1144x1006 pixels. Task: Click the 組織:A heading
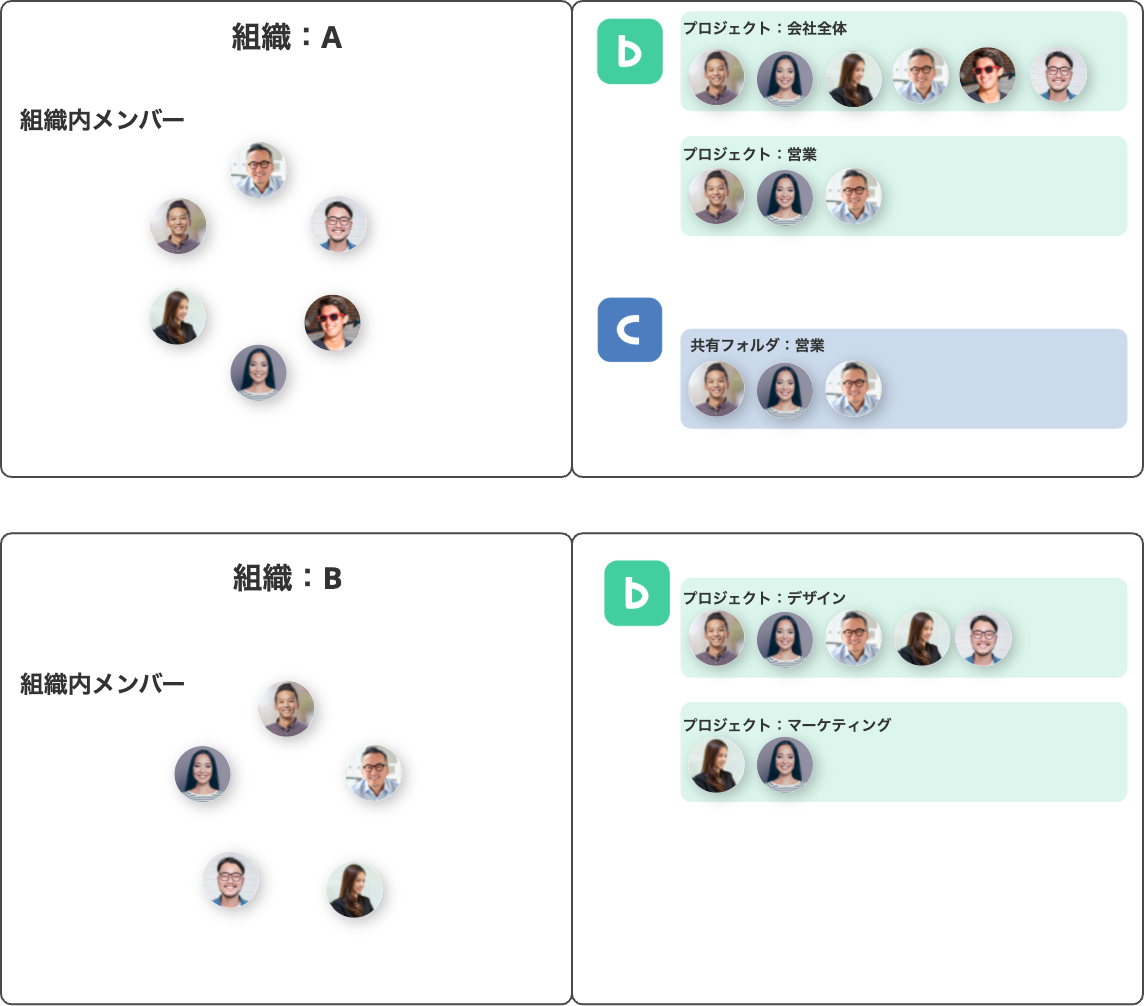coord(287,37)
